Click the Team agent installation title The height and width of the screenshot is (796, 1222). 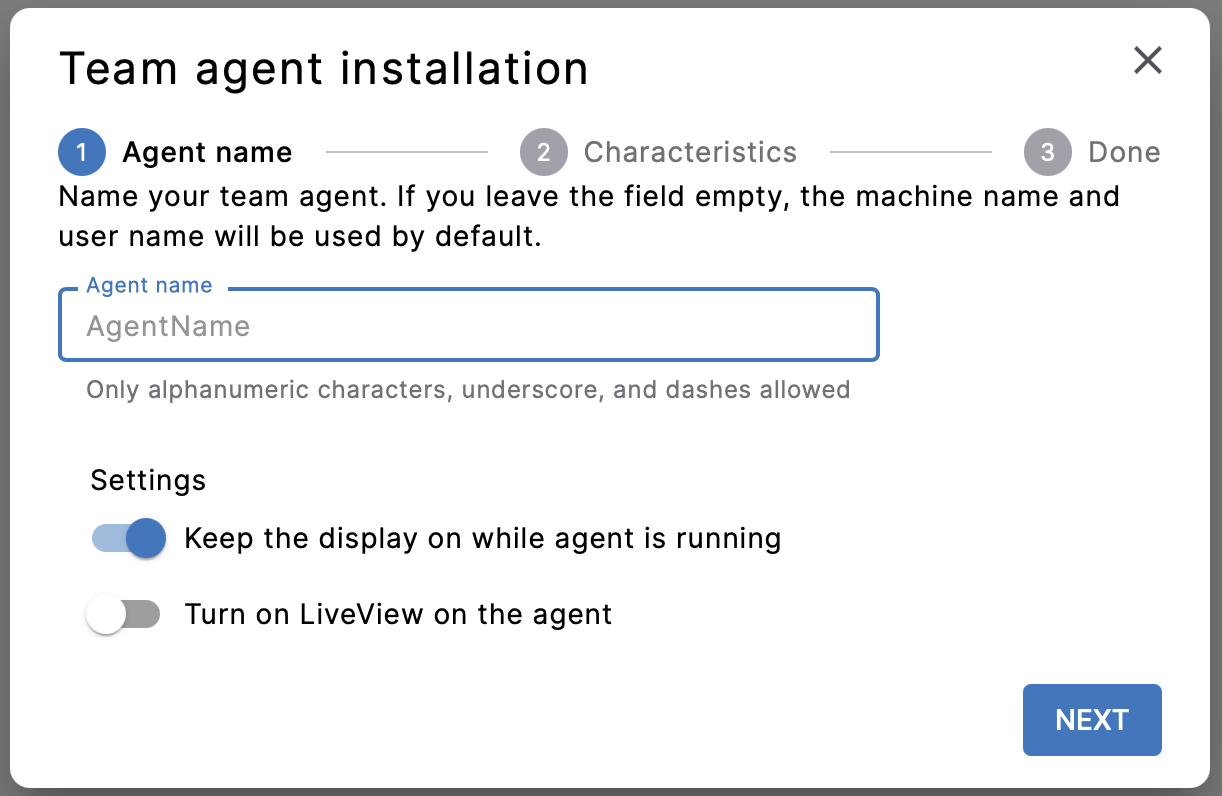pyautogui.click(x=324, y=68)
